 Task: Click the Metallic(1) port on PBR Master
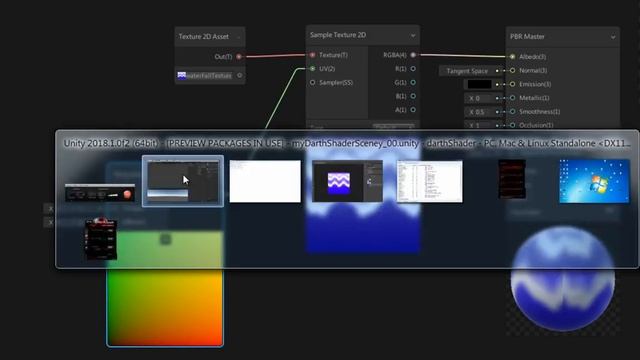512,98
